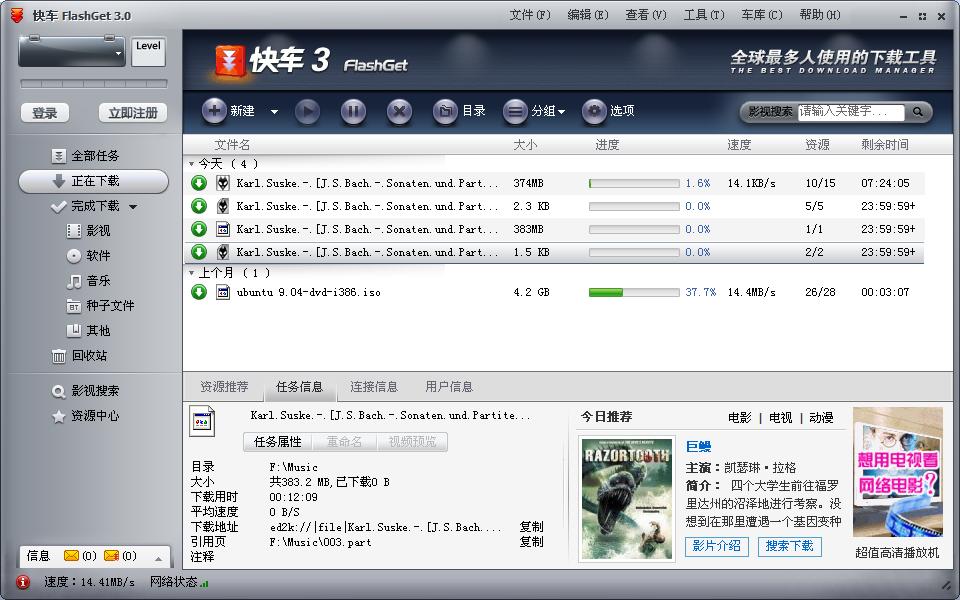Screen dimensions: 960x600
Task: Select the 电影 recommendation category
Action: 740,418
